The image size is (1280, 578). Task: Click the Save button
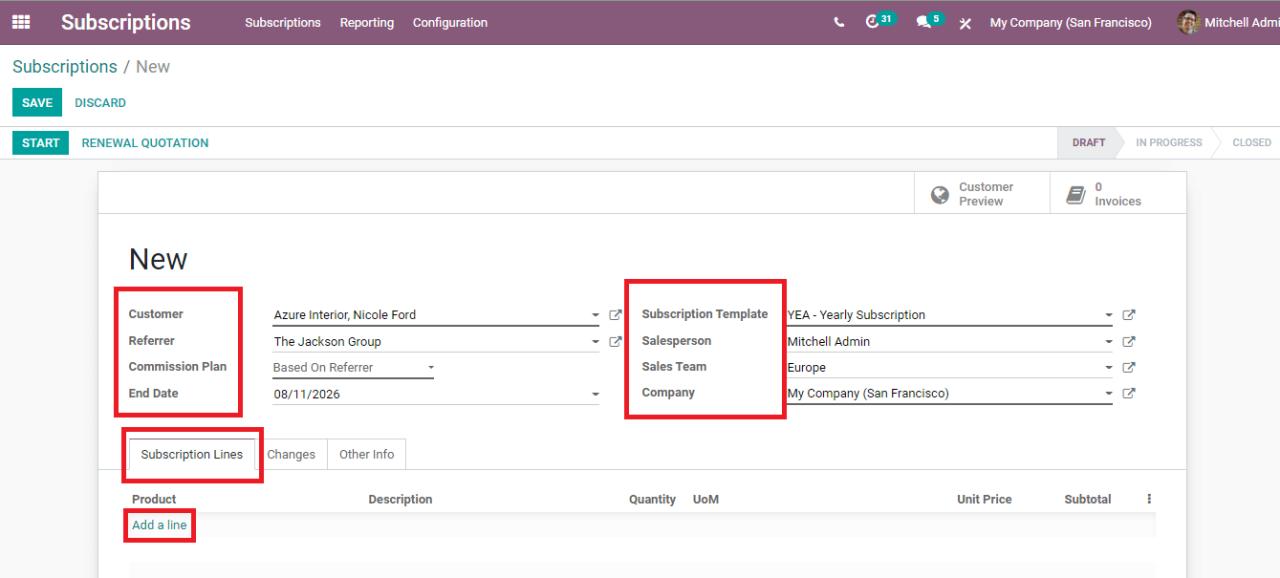[x=37, y=103]
